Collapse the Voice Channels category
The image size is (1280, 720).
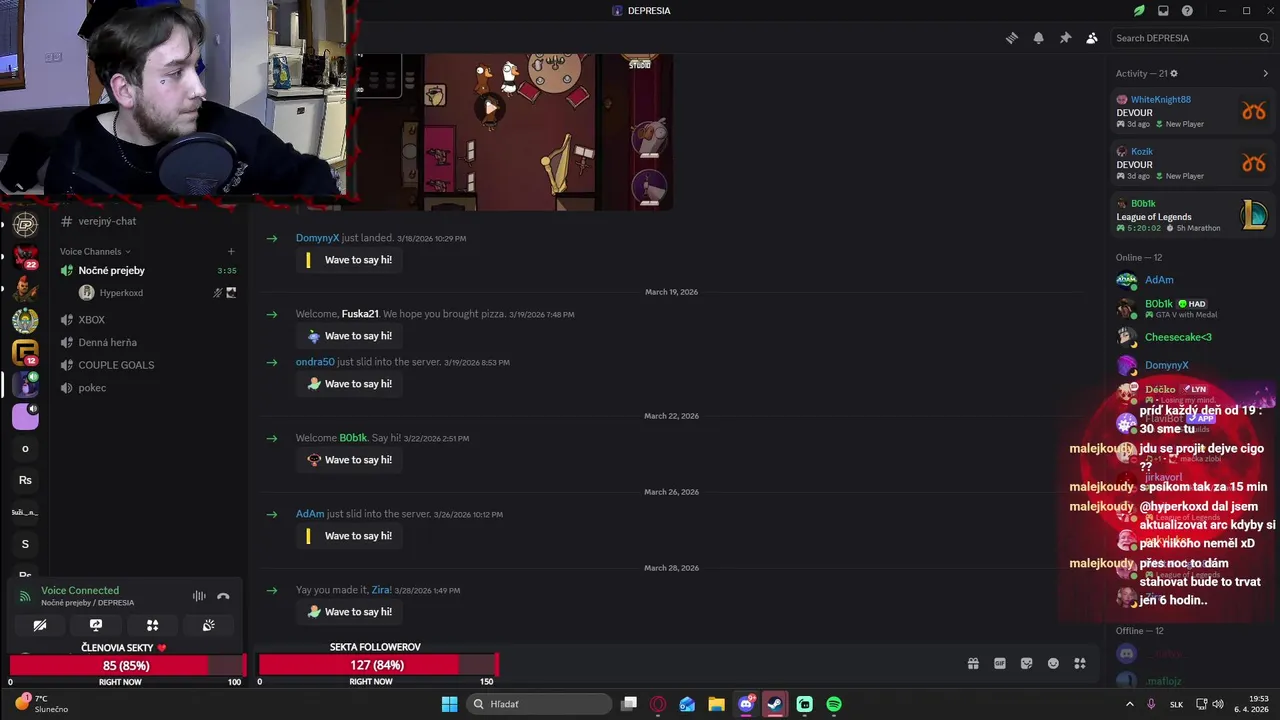point(95,251)
